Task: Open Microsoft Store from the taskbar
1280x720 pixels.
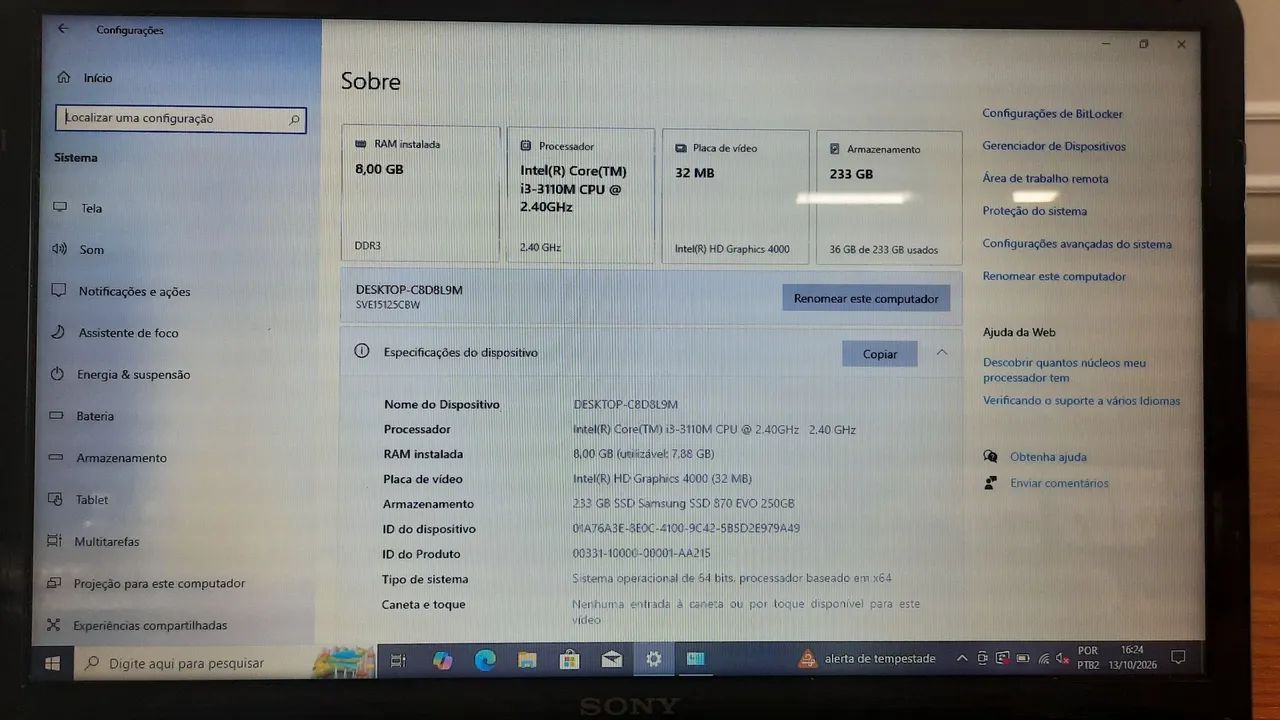Action: [569, 660]
